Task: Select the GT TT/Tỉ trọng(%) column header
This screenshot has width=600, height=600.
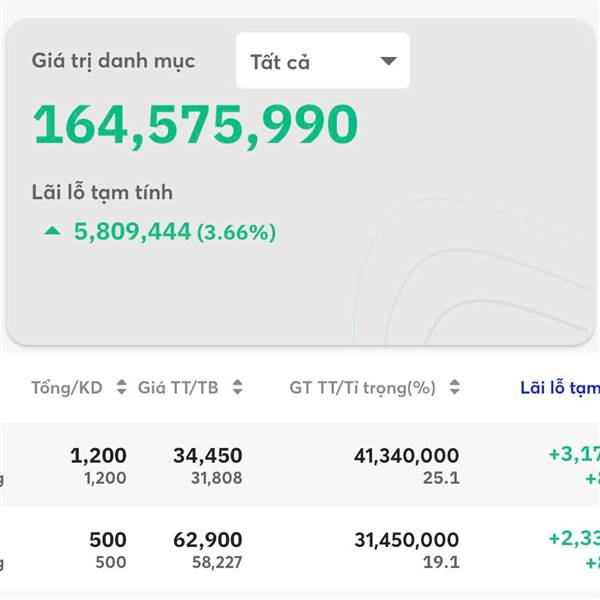Action: pyautogui.click(x=362, y=388)
